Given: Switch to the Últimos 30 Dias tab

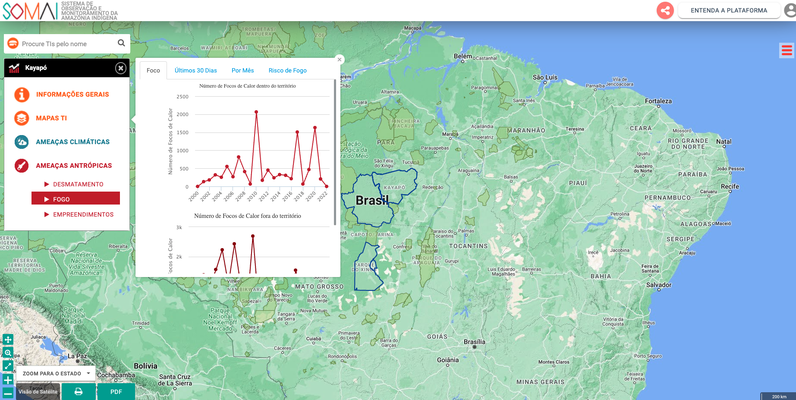Looking at the screenshot, I should [x=195, y=70].
